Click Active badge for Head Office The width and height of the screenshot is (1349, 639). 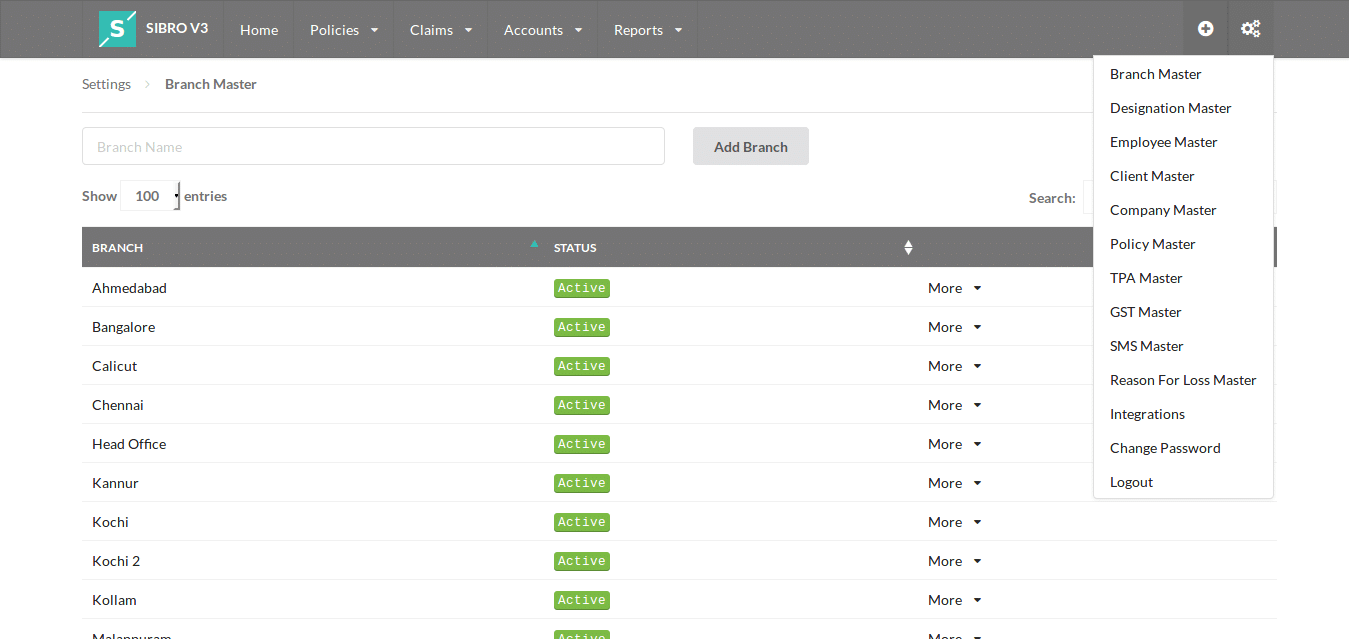point(582,444)
